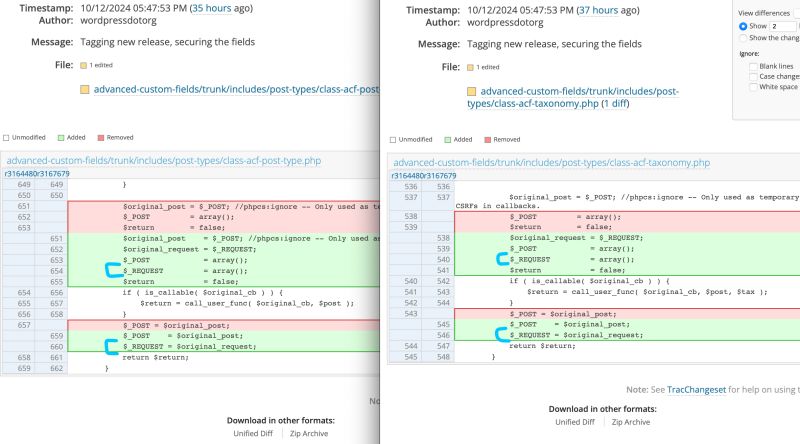Click the context lines input showing 2
This screenshot has width=800, height=444.
783,26
